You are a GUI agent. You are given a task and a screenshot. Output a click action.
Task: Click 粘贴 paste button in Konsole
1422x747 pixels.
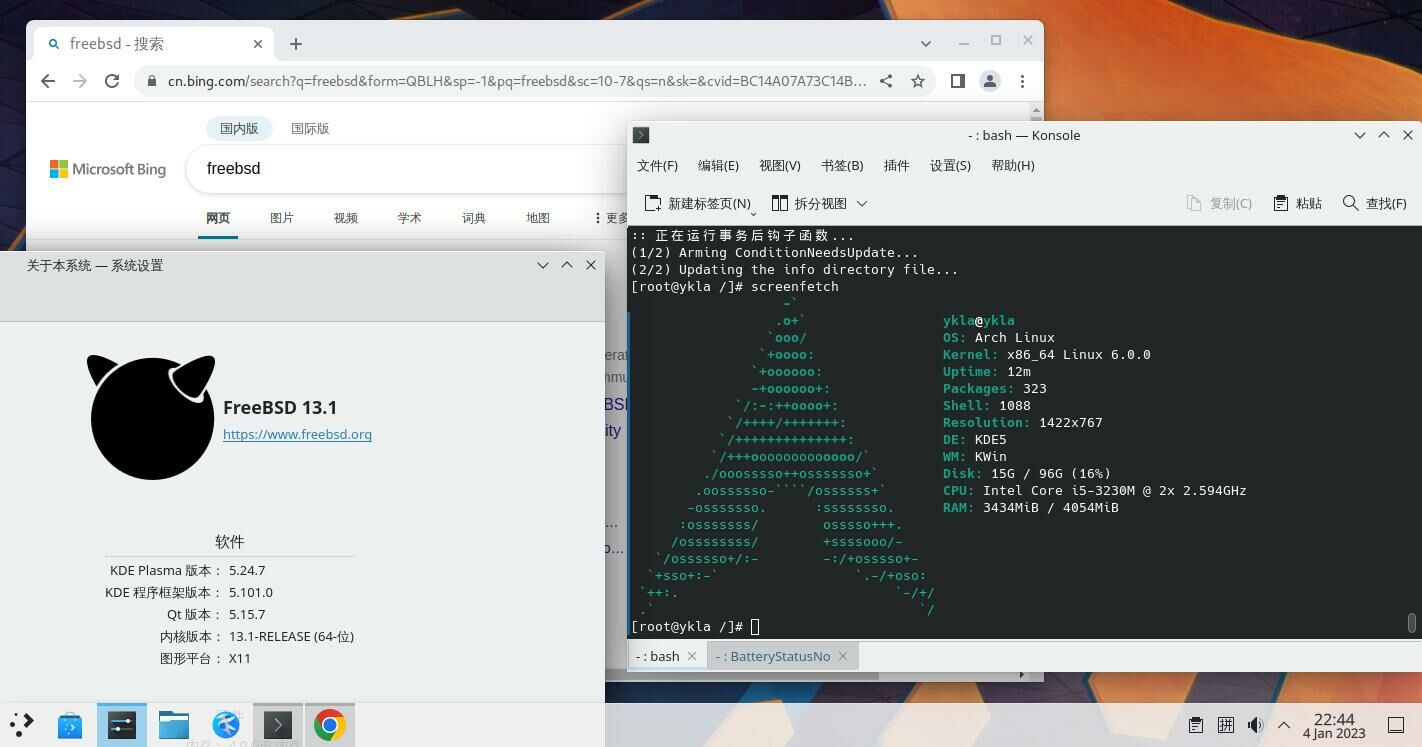pos(1298,203)
